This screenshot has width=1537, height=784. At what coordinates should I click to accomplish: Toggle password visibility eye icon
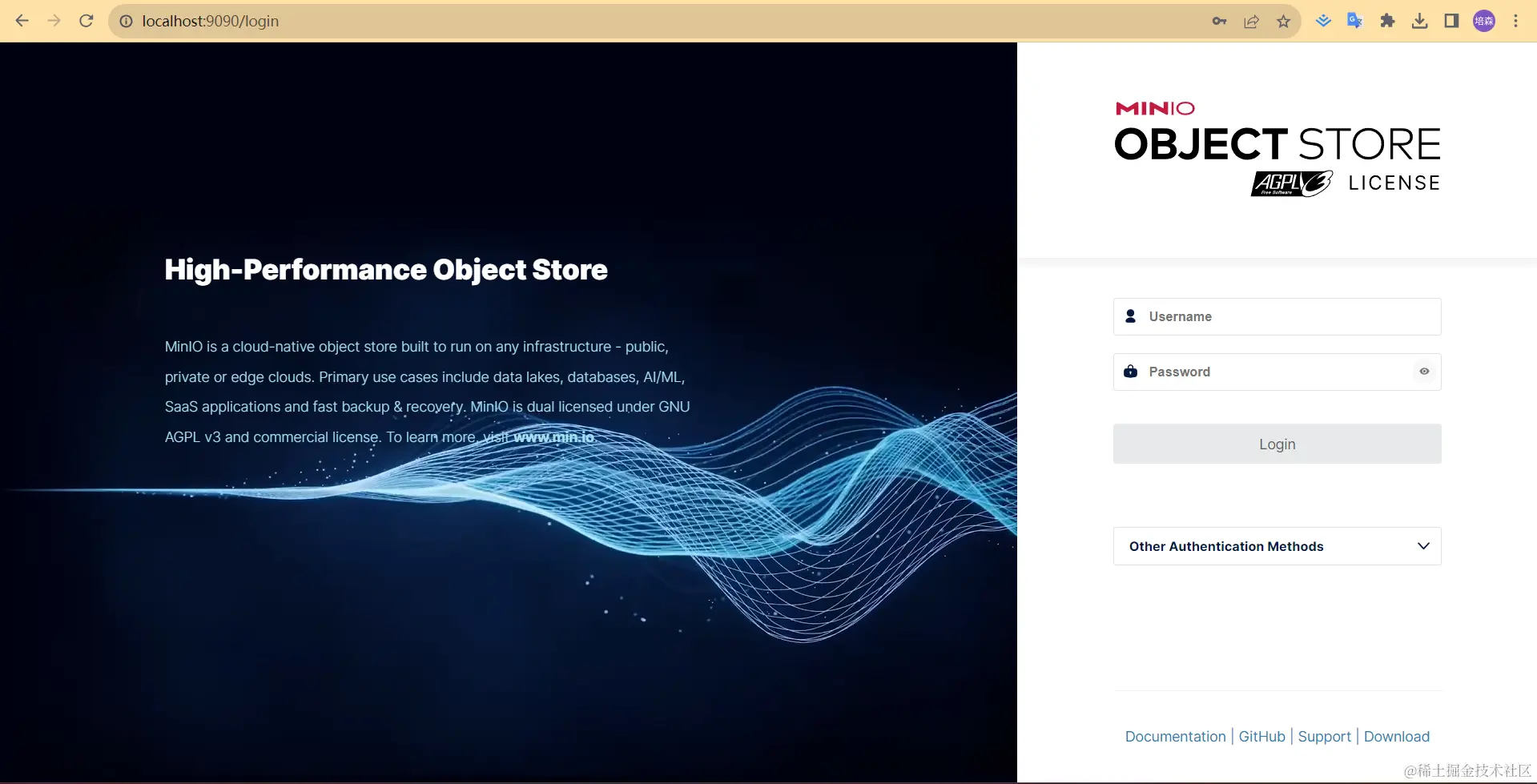(x=1424, y=372)
